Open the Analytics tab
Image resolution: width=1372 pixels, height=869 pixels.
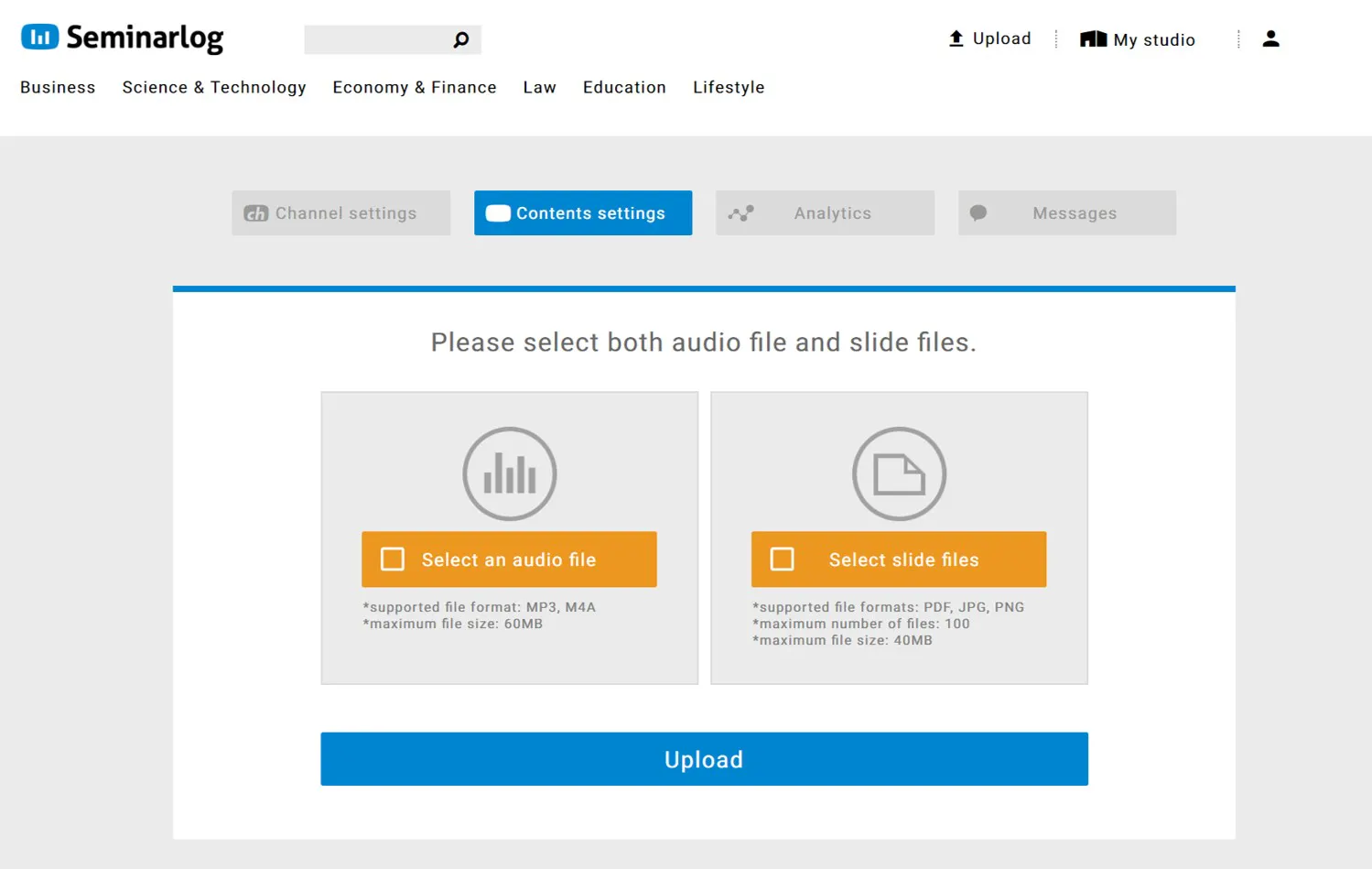point(825,213)
